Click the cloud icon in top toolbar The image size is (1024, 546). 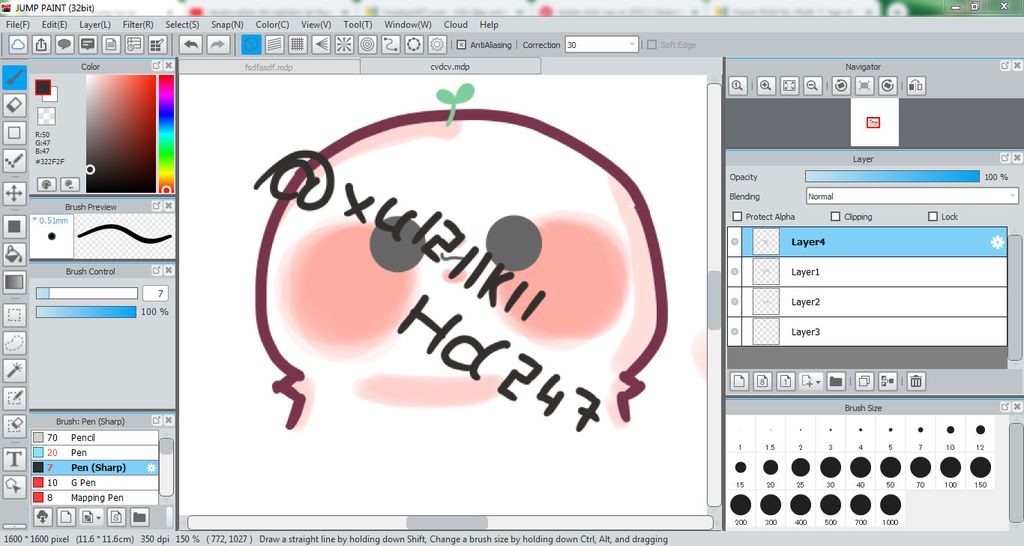coord(18,44)
